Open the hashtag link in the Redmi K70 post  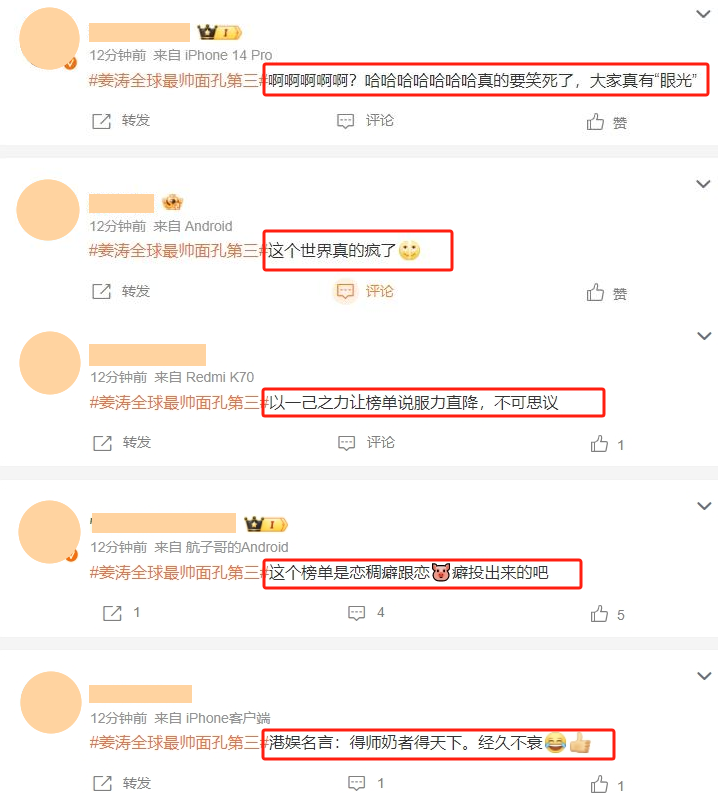[x=178, y=403]
